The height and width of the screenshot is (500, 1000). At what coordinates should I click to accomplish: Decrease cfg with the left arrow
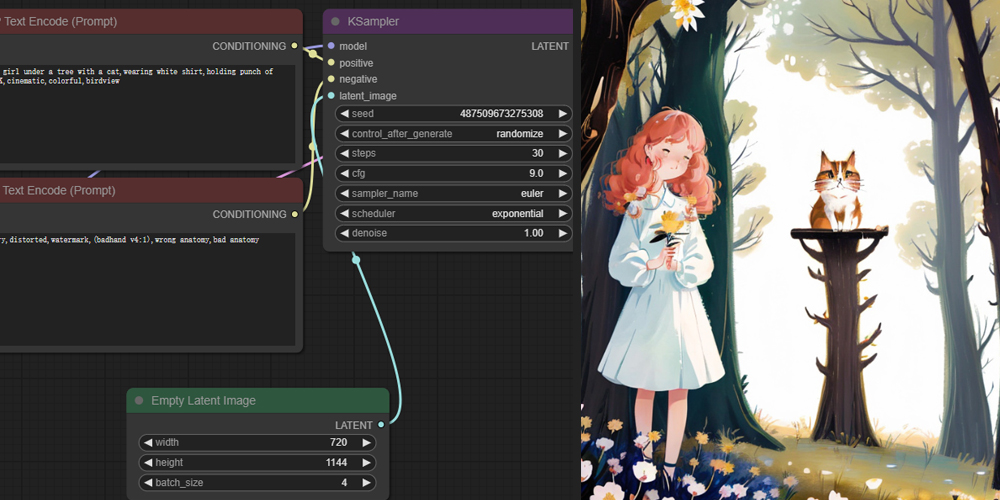pyautogui.click(x=344, y=173)
